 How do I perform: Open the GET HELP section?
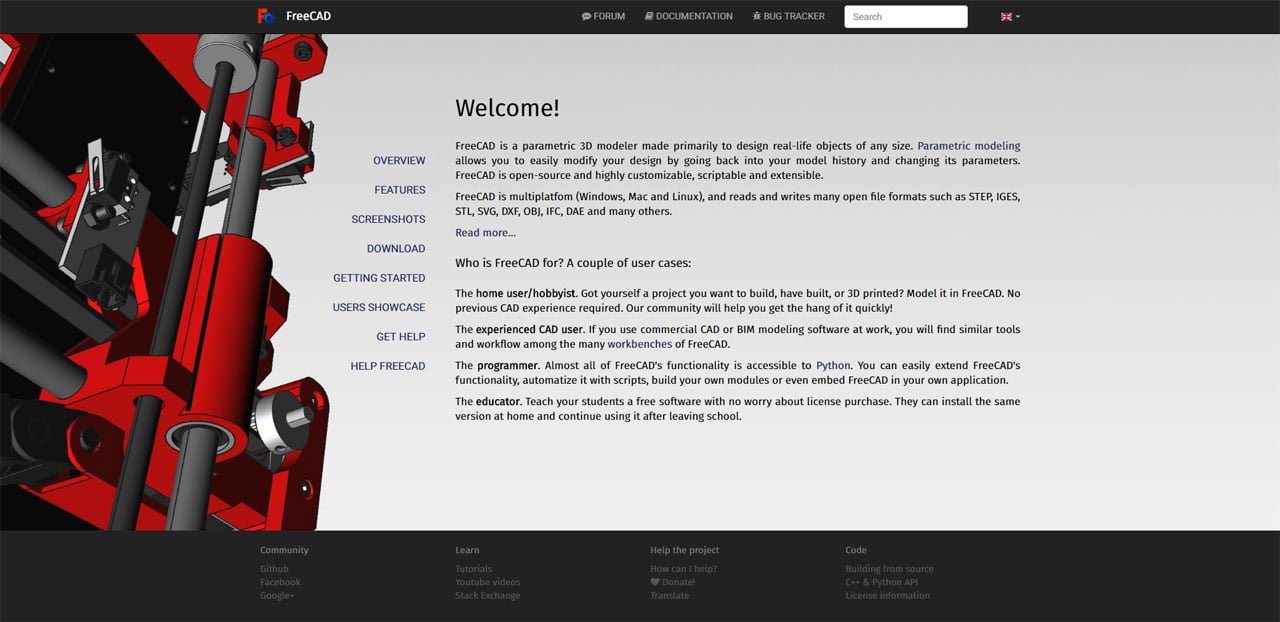pyautogui.click(x=401, y=337)
